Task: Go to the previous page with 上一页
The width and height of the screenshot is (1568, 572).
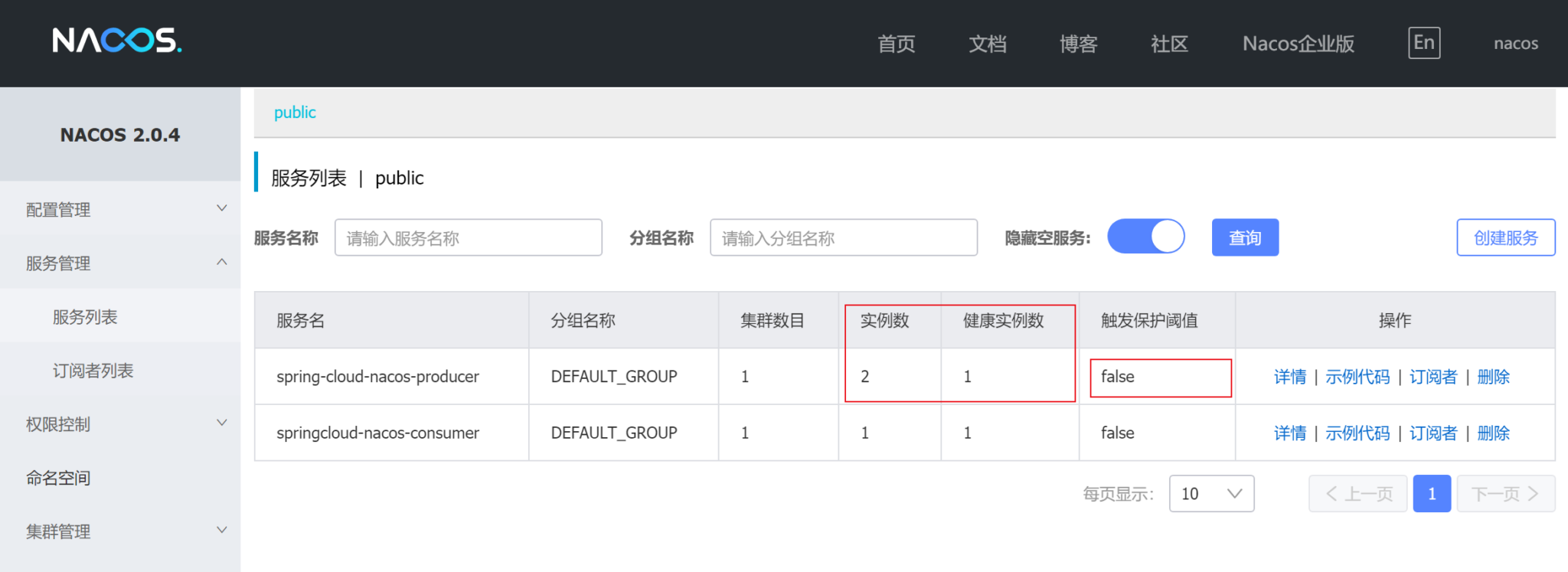Action: 1357,494
